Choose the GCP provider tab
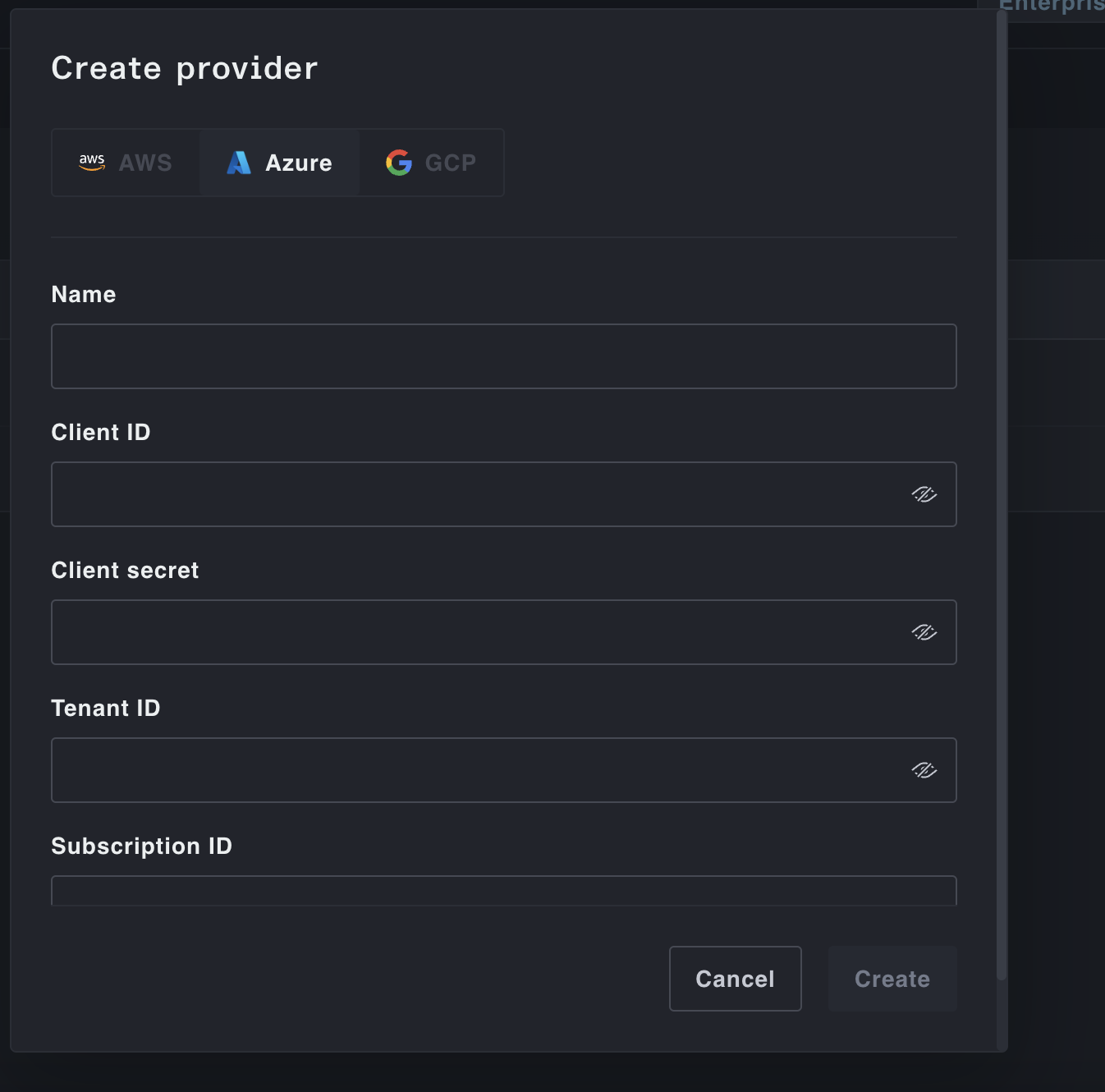The image size is (1105, 1092). 431,163
